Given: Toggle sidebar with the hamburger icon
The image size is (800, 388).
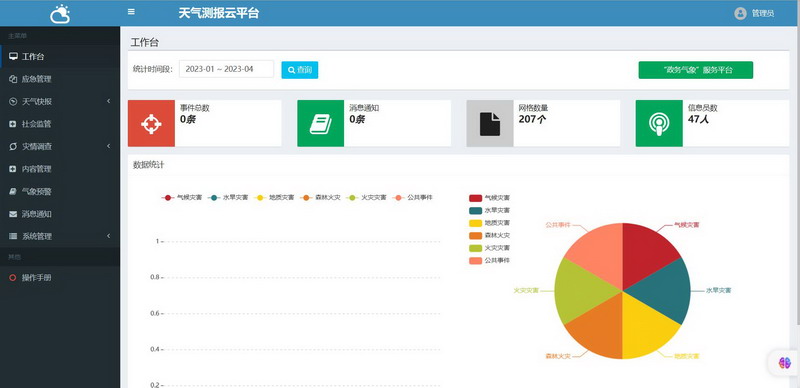Looking at the screenshot, I should [131, 12].
